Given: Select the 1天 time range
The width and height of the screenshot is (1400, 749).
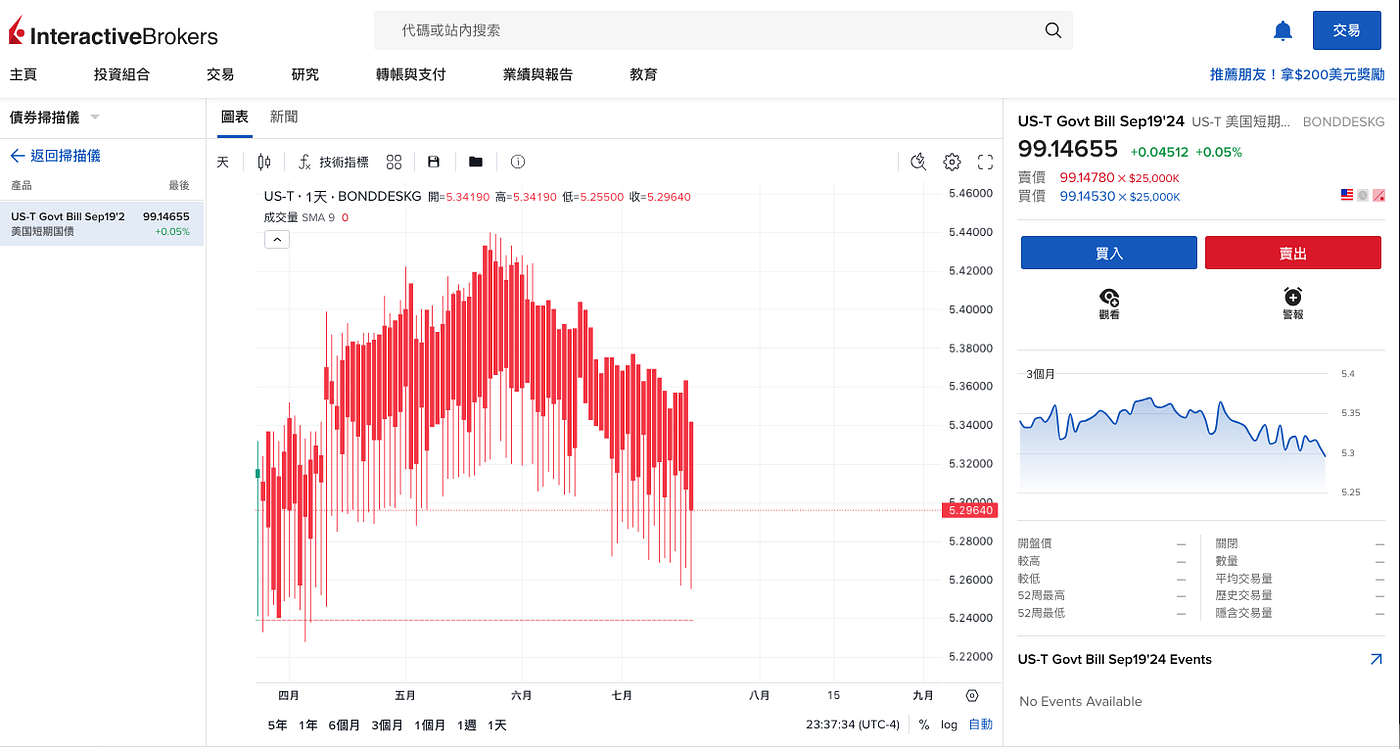Looking at the screenshot, I should [497, 725].
